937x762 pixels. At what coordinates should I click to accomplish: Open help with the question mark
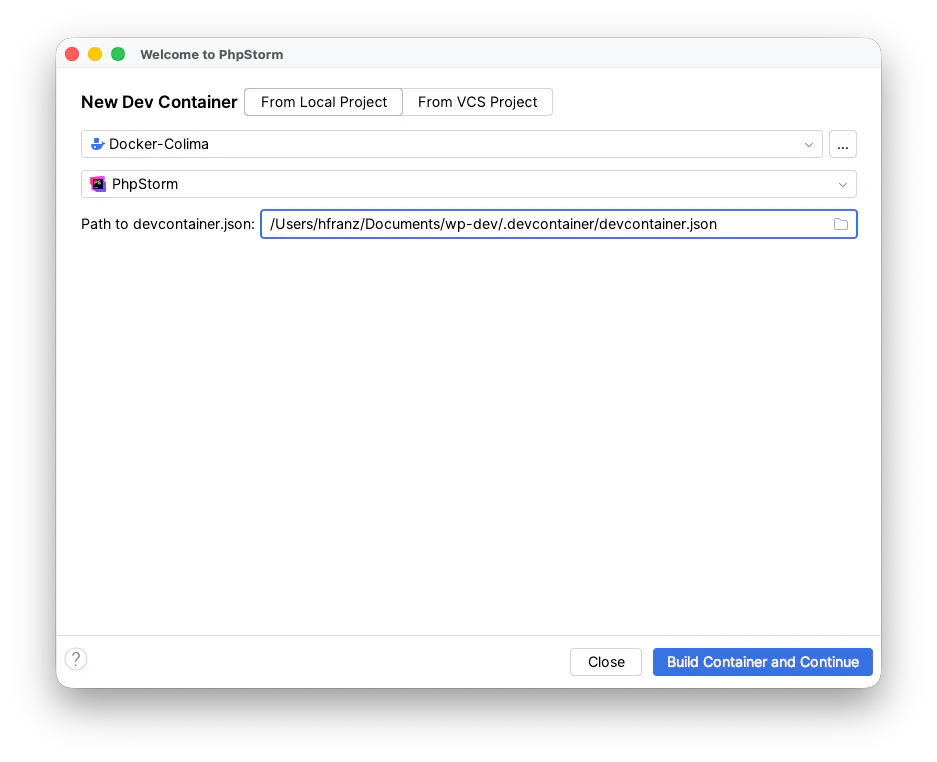pos(76,659)
